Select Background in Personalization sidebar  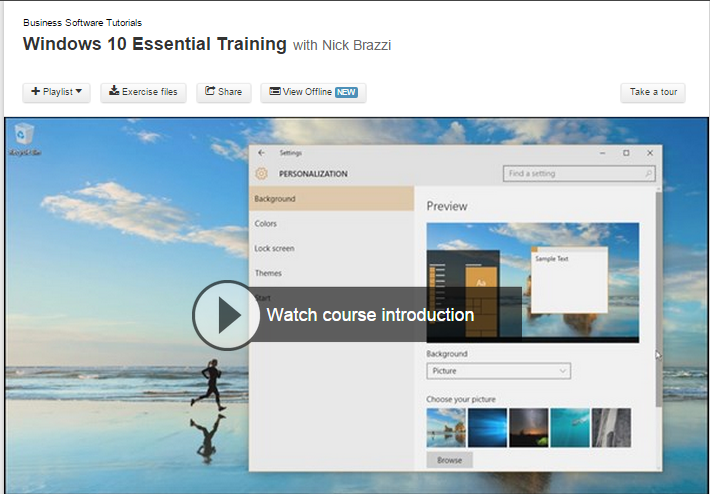point(331,199)
